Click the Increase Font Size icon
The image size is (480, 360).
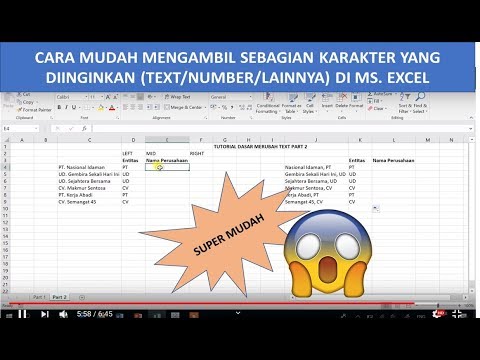tap(108, 97)
